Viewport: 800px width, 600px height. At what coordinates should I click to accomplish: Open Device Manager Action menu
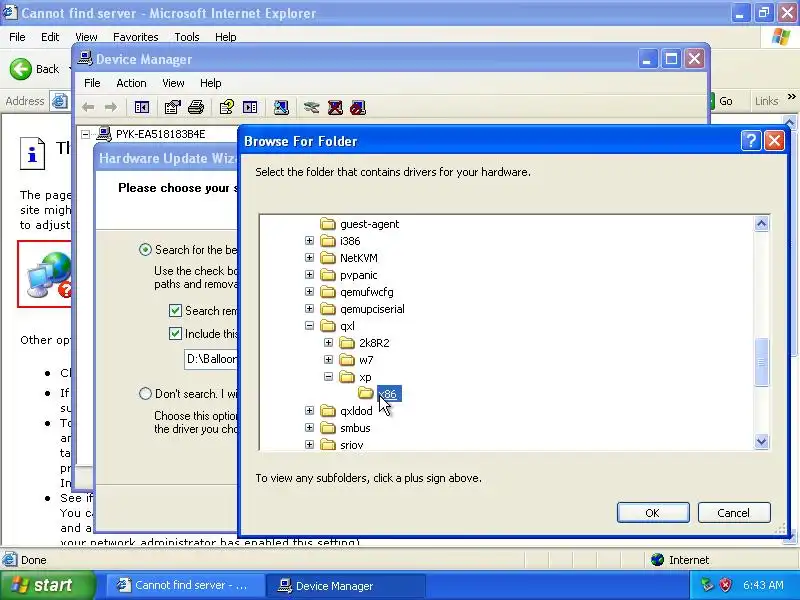(131, 83)
